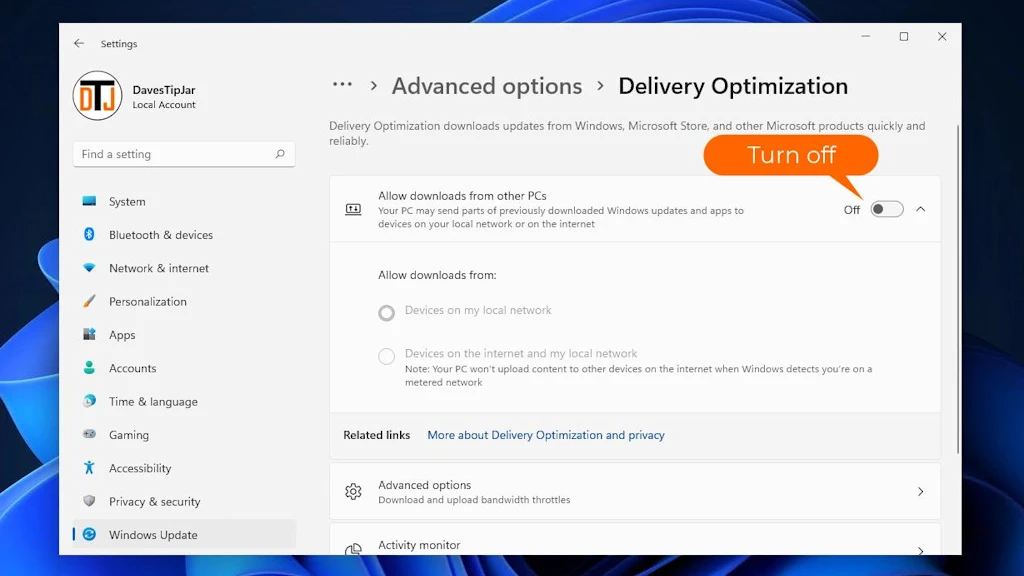Click the System monitor icon in sidebar
The width and height of the screenshot is (1024, 576).
coord(89,201)
